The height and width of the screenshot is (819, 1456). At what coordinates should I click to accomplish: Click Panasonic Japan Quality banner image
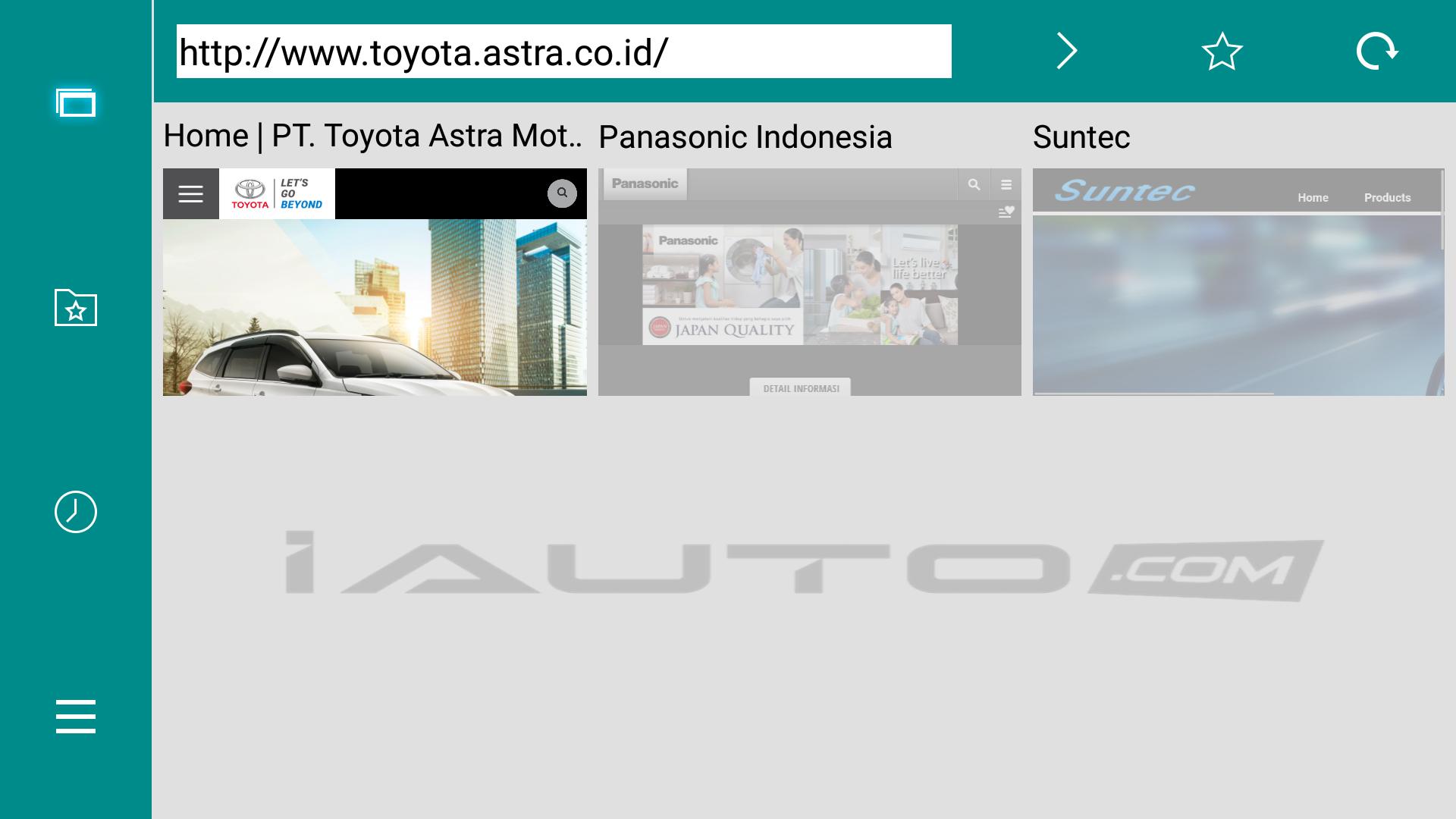tap(800, 284)
